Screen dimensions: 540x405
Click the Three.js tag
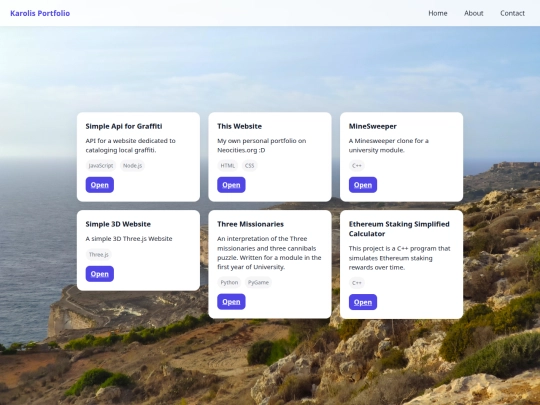point(98,255)
